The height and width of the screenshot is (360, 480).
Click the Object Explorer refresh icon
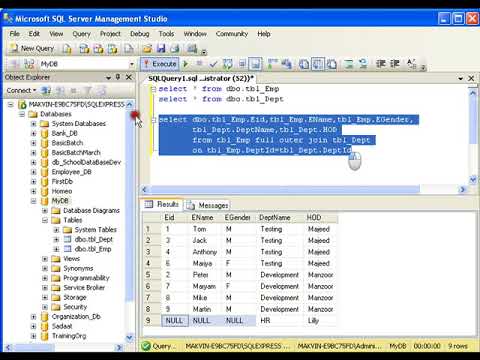pos(102,90)
